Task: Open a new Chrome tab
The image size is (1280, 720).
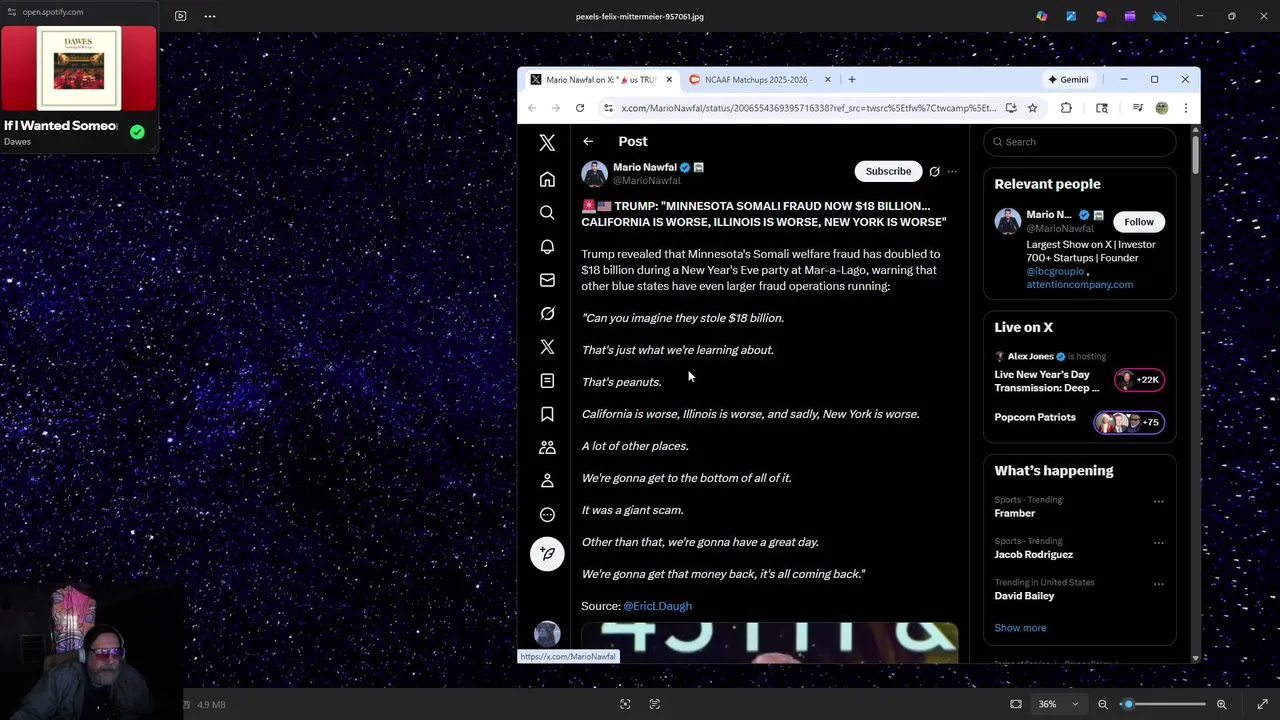Action: click(x=852, y=79)
